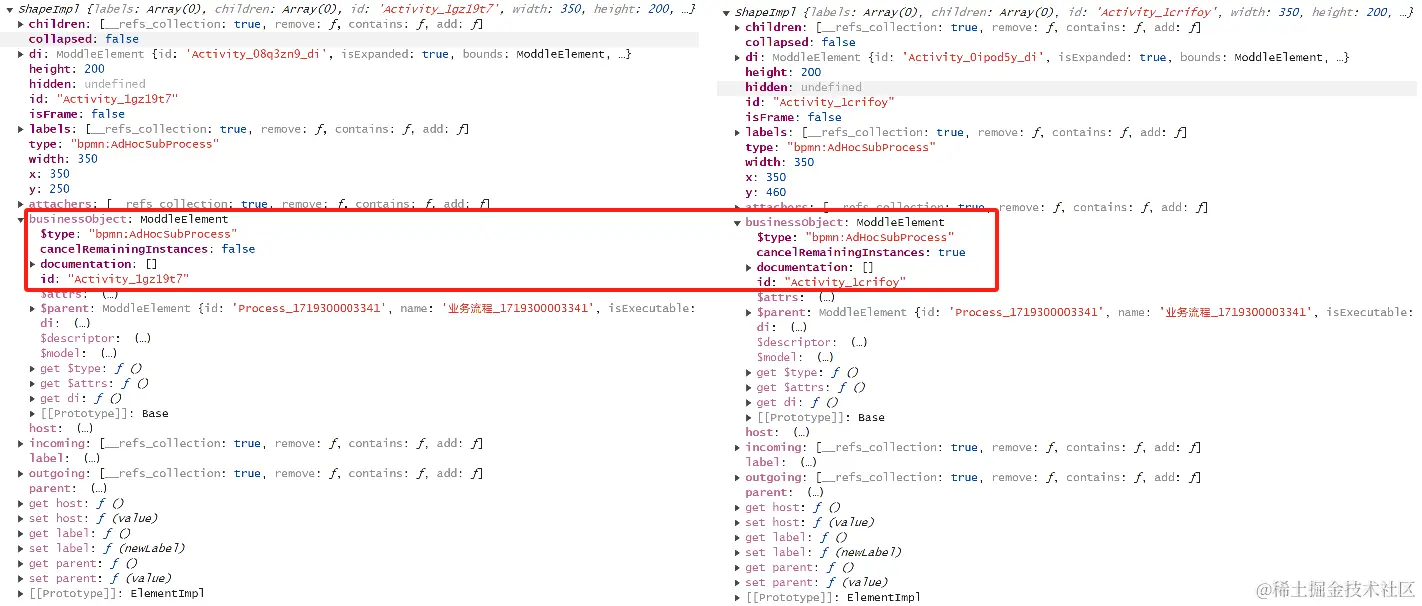Viewport: 1422px width, 606px height.
Task: Invoke host (…) getter in Activity_1gz19t7 object
Action: pos(85,429)
